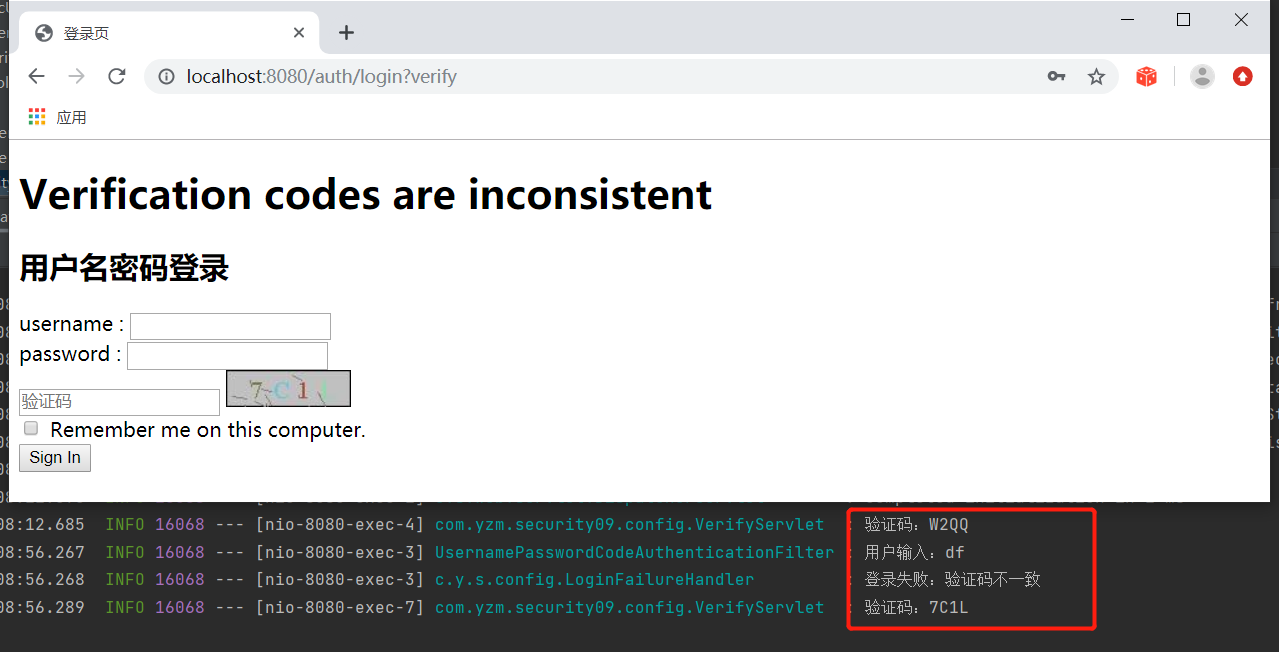Click the heading Verification codes are inconsistent
The height and width of the screenshot is (652, 1279).
point(366,194)
